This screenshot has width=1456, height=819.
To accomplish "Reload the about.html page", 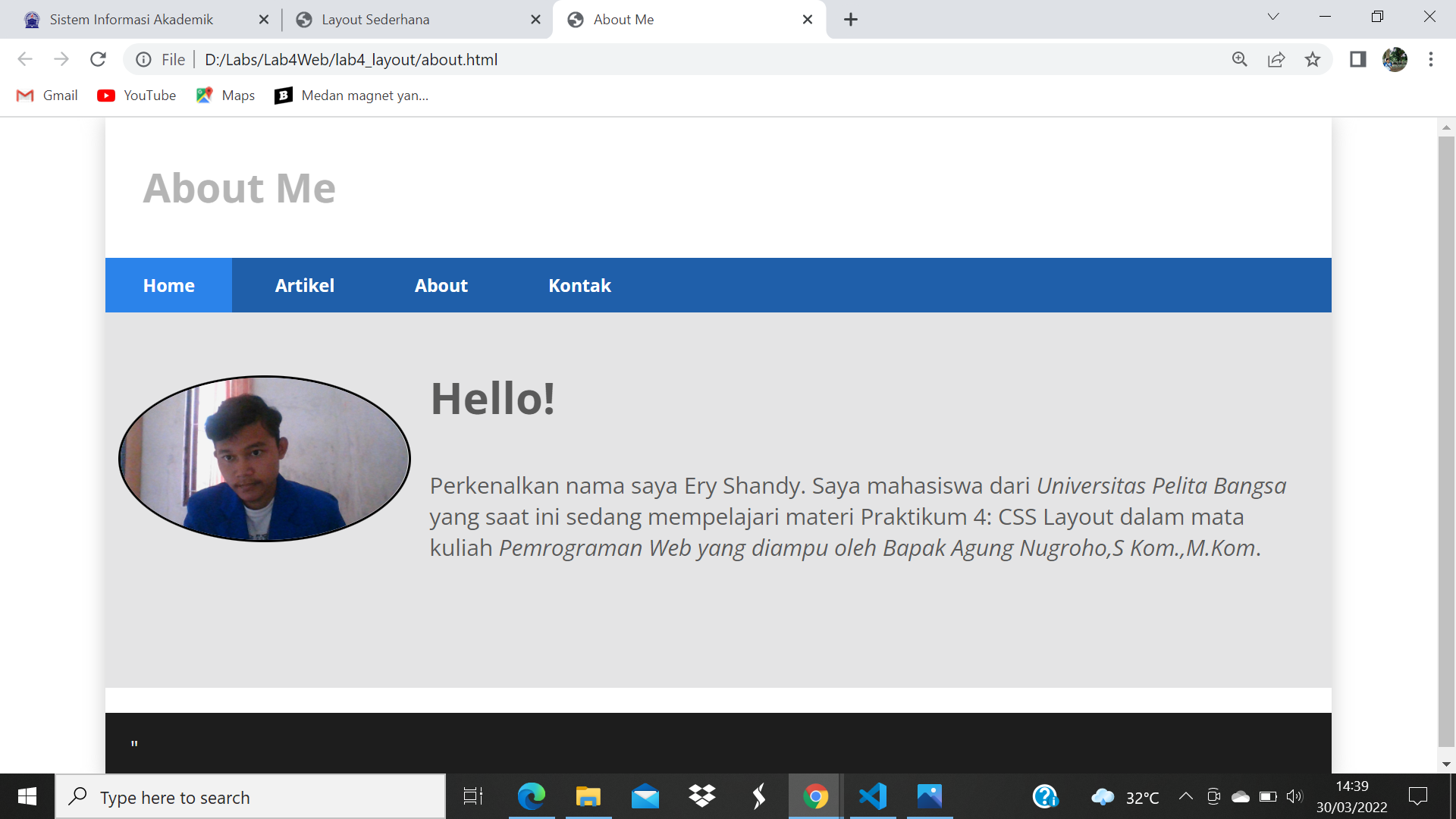I will tap(98, 59).
